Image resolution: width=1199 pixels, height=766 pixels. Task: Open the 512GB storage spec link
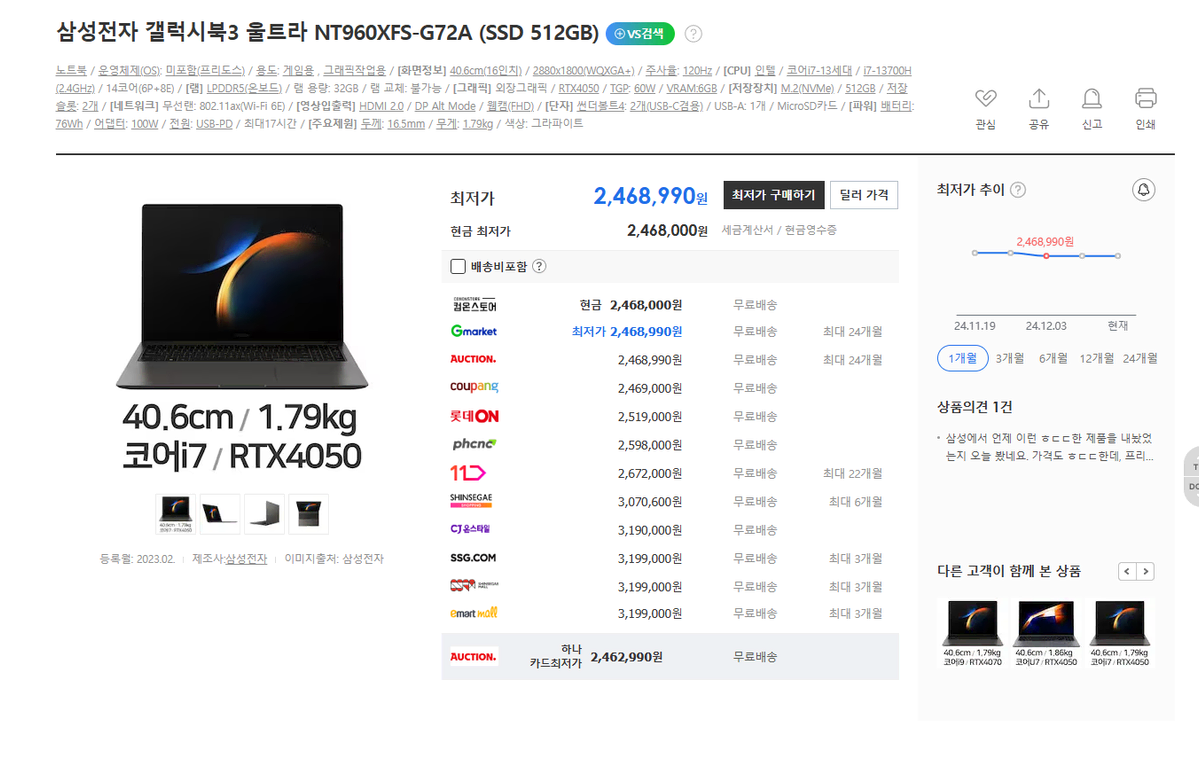860,88
